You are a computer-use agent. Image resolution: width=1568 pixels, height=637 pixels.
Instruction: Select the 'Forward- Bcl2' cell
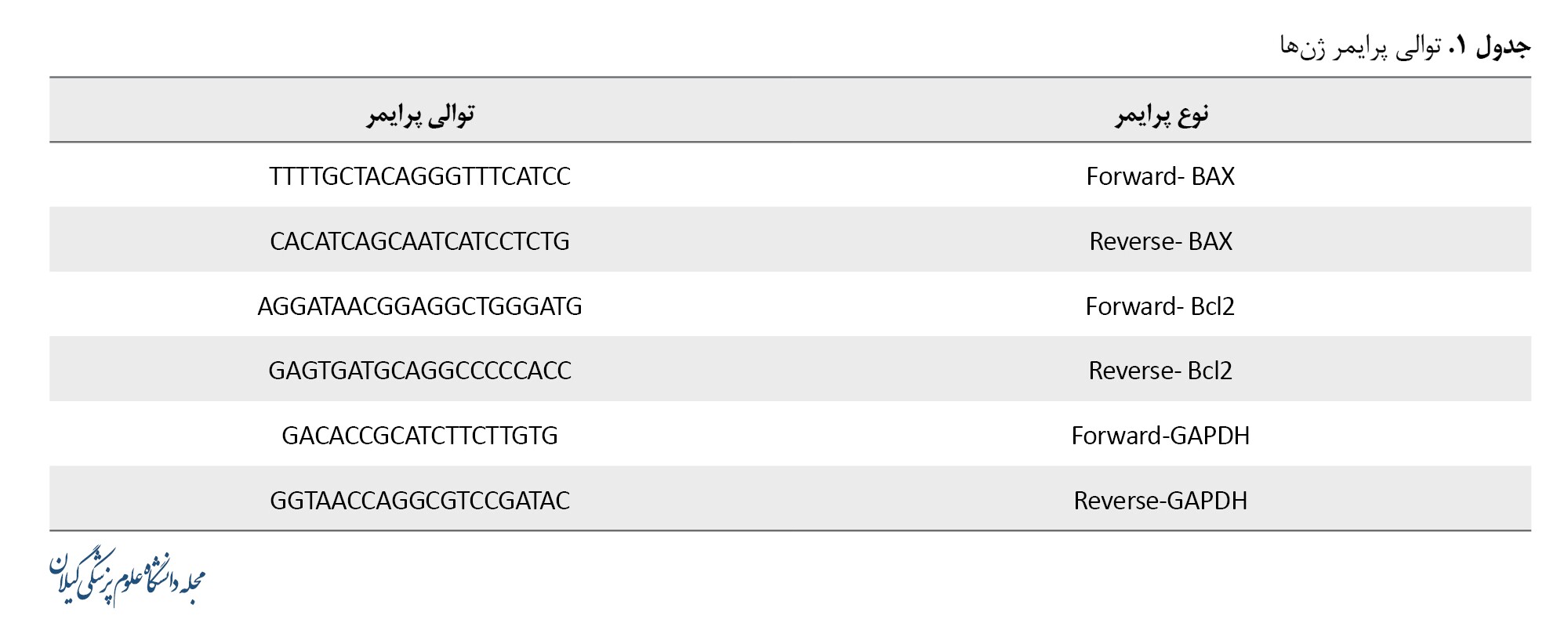click(1160, 306)
